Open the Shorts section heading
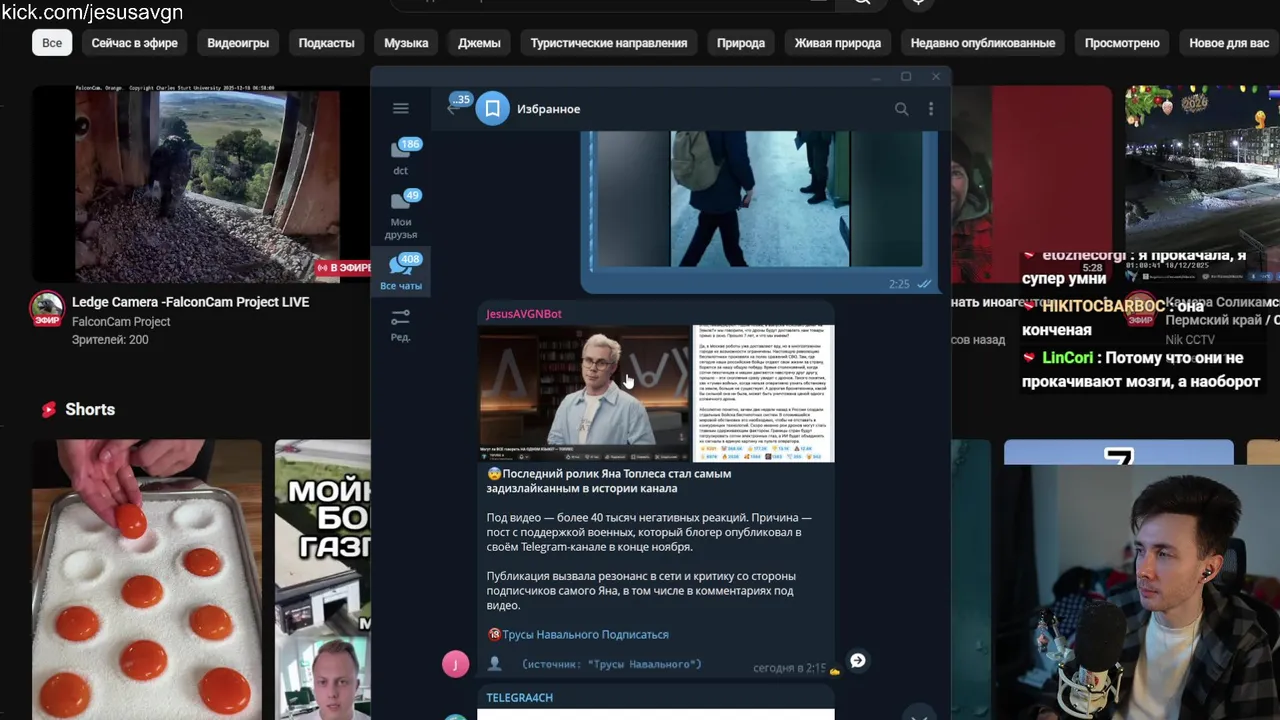 [x=90, y=409]
